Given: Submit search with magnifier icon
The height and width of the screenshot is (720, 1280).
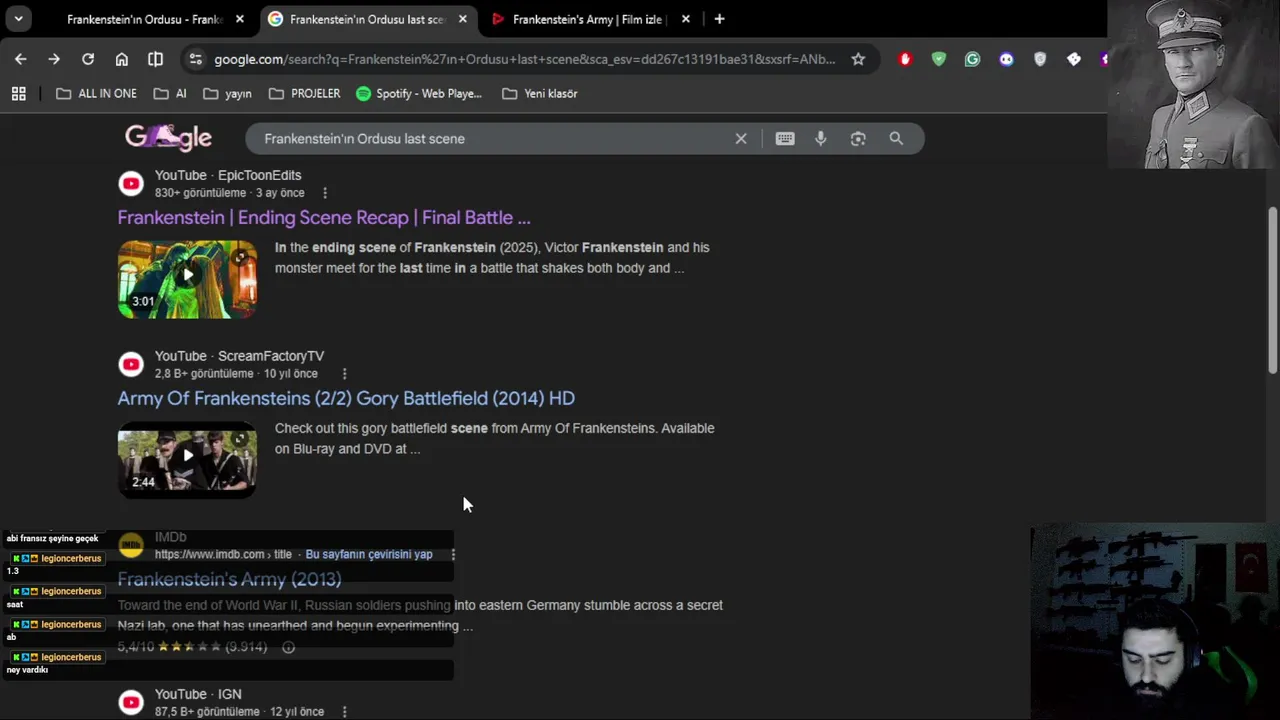Looking at the screenshot, I should (x=896, y=139).
